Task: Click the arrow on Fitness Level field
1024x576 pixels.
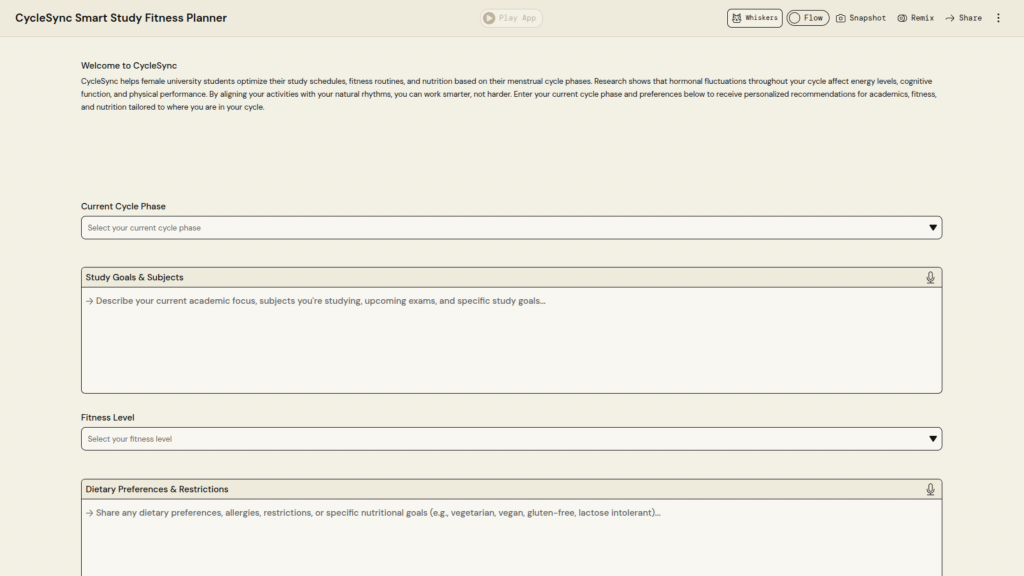Action: click(x=933, y=439)
